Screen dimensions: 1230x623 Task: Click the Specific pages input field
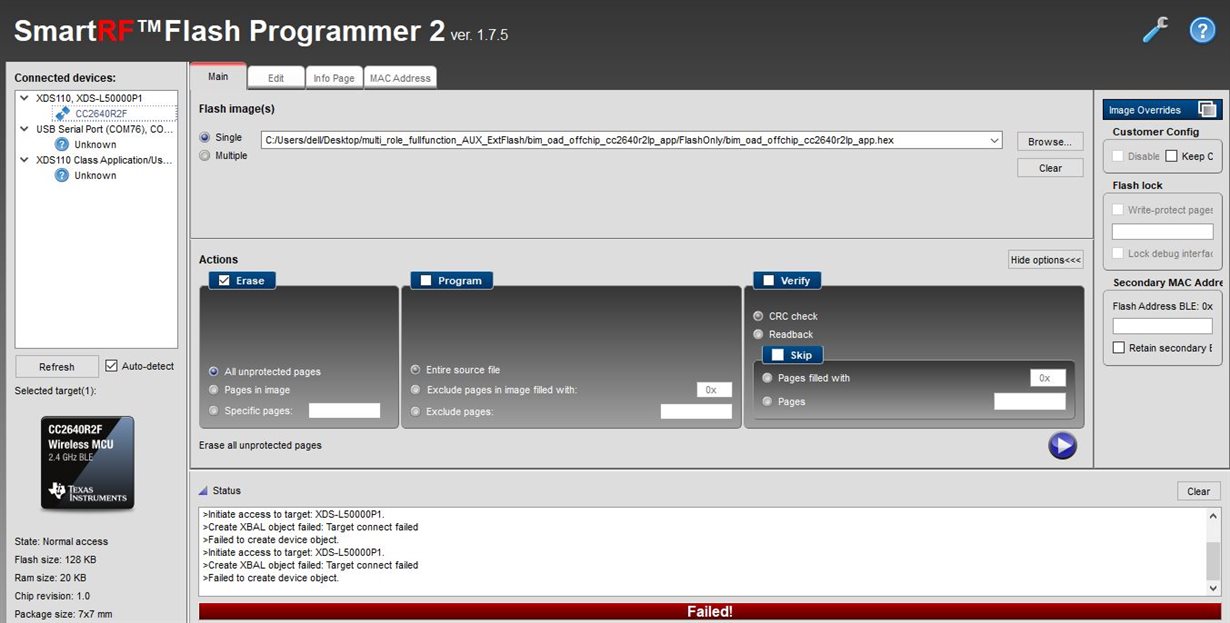[x=345, y=410]
